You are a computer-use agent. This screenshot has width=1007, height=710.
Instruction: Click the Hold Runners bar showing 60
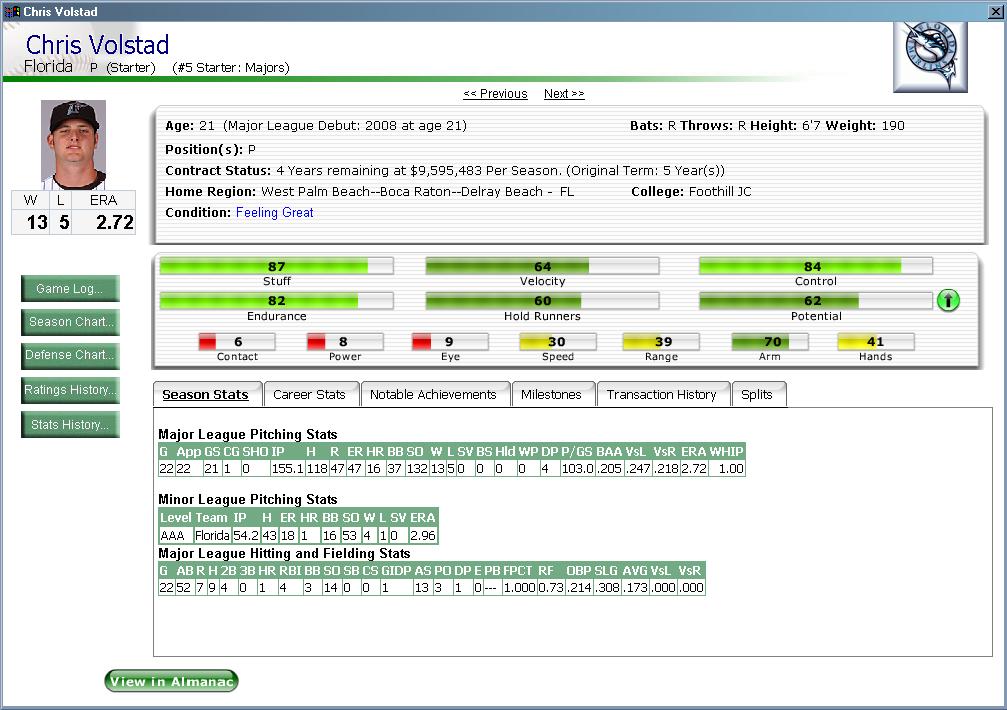[x=542, y=300]
